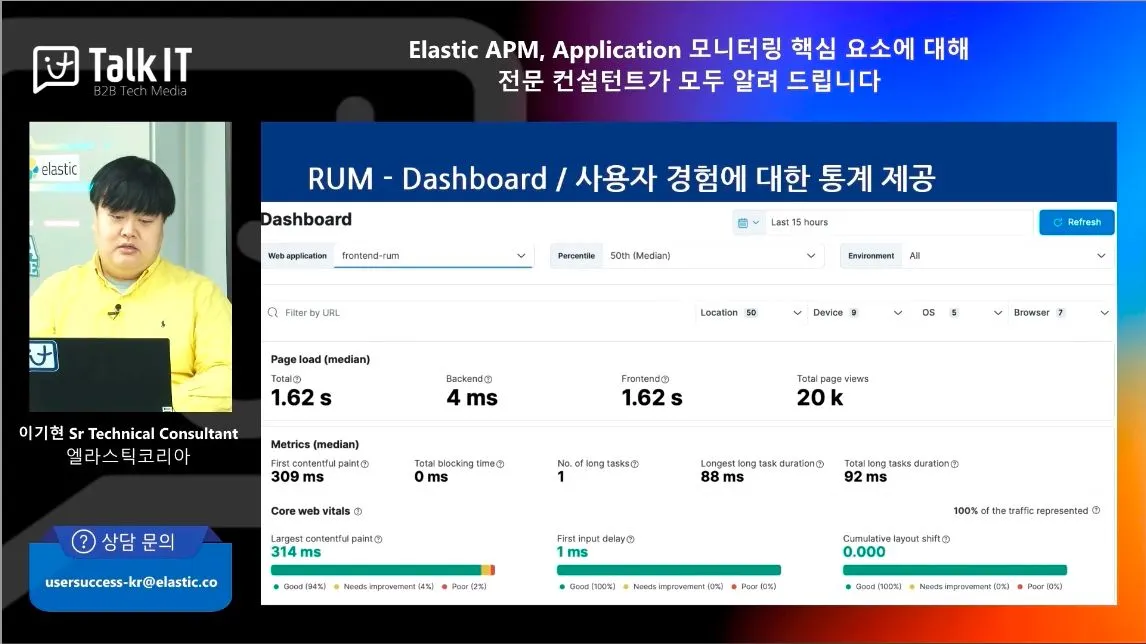Click the Page load (median) section title

[x=320, y=360]
